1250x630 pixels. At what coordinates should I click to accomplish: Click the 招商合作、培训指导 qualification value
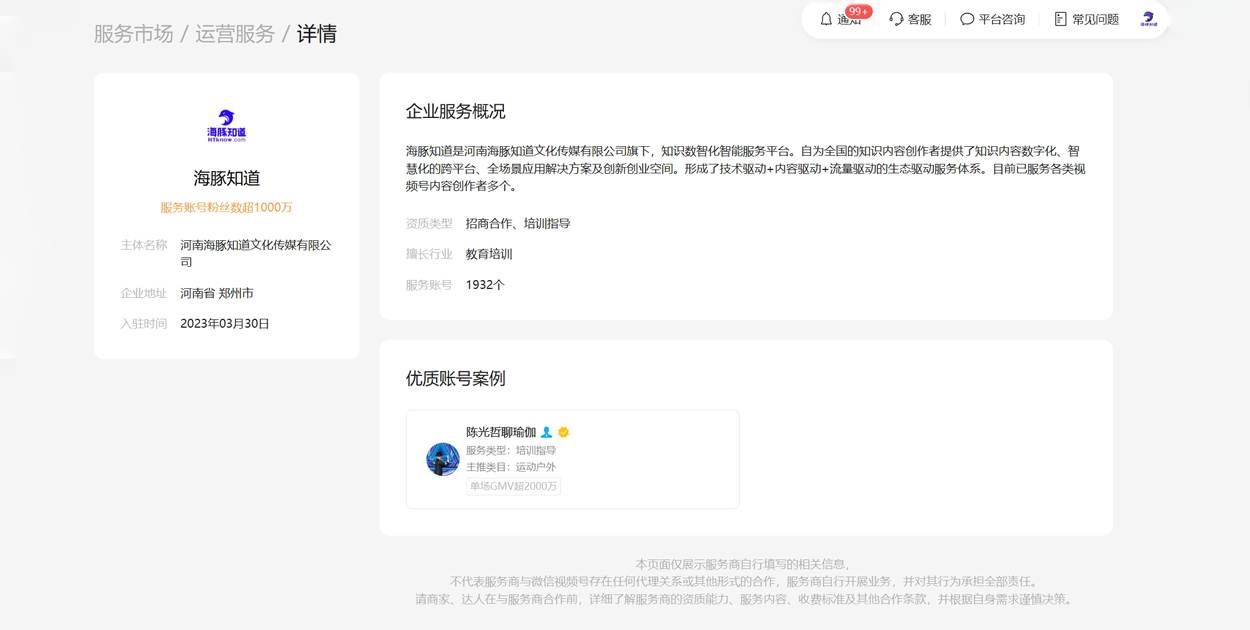[x=518, y=223]
